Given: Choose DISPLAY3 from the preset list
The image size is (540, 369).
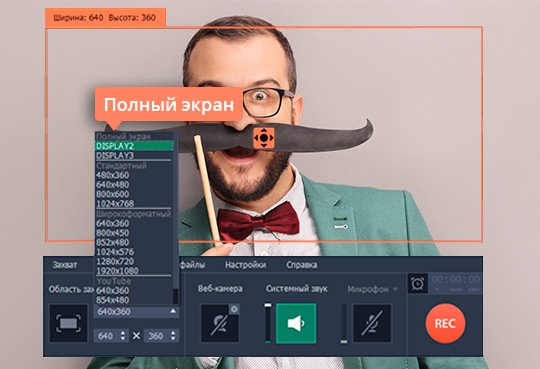Looking at the screenshot, I should pyautogui.click(x=134, y=155).
